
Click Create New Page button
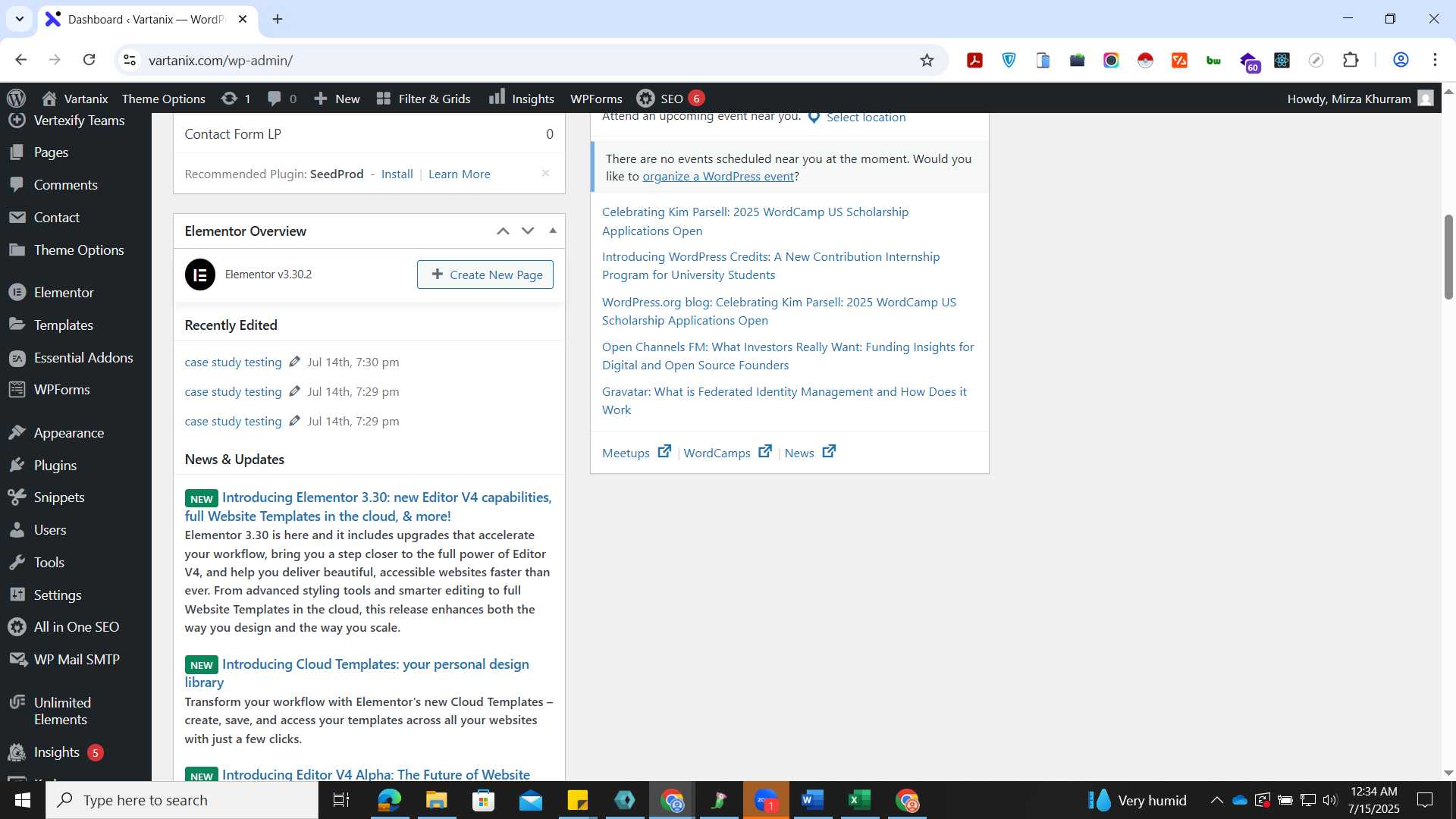pyautogui.click(x=485, y=275)
